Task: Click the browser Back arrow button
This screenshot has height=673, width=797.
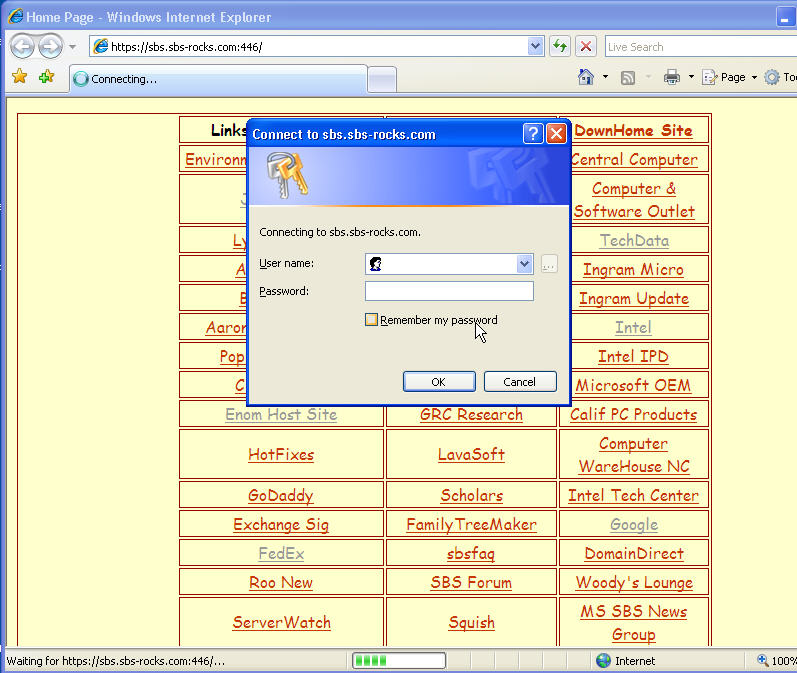Action: 22,47
